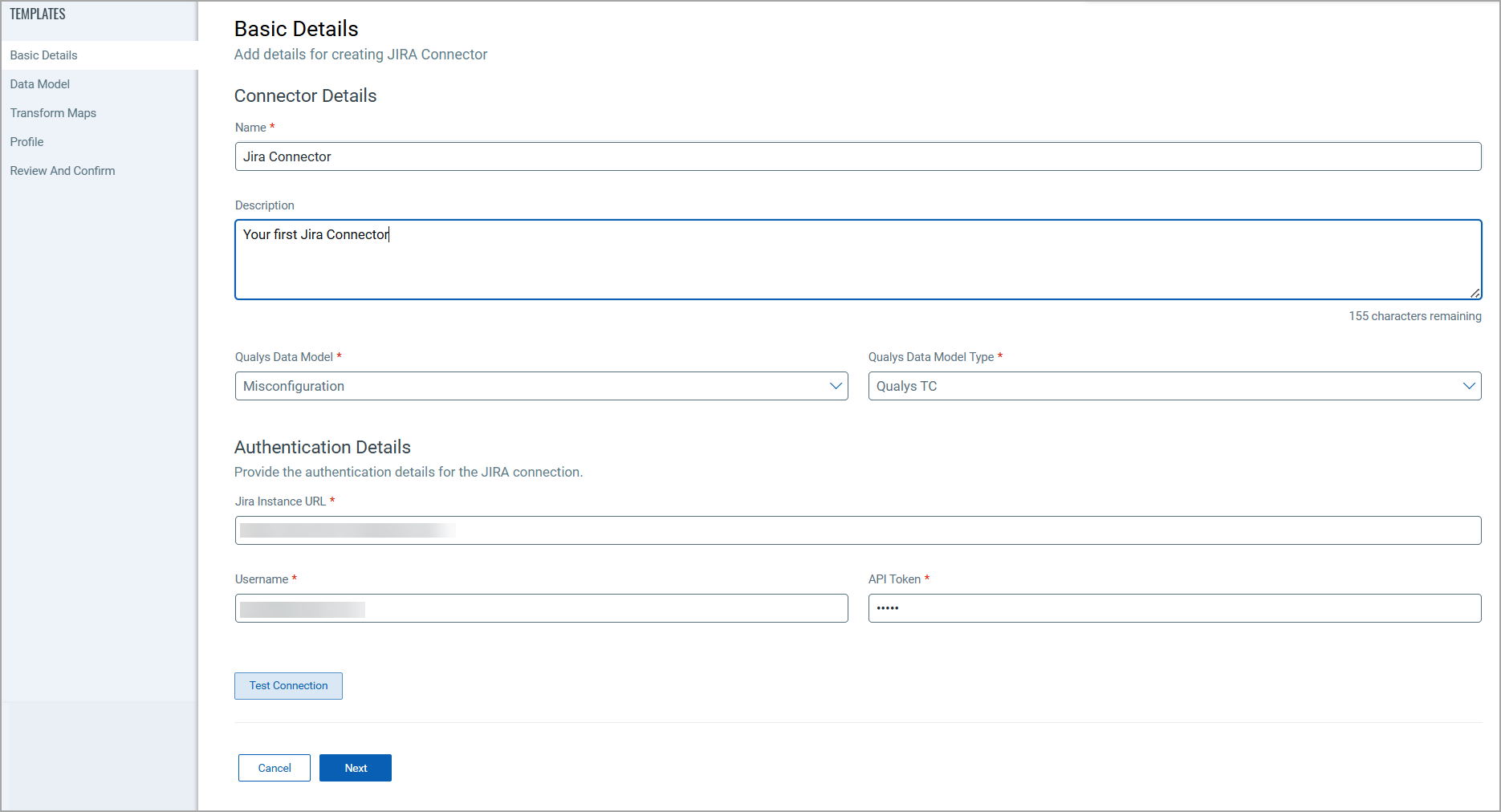Click Next to proceed
The image size is (1501, 812).
[x=356, y=768]
